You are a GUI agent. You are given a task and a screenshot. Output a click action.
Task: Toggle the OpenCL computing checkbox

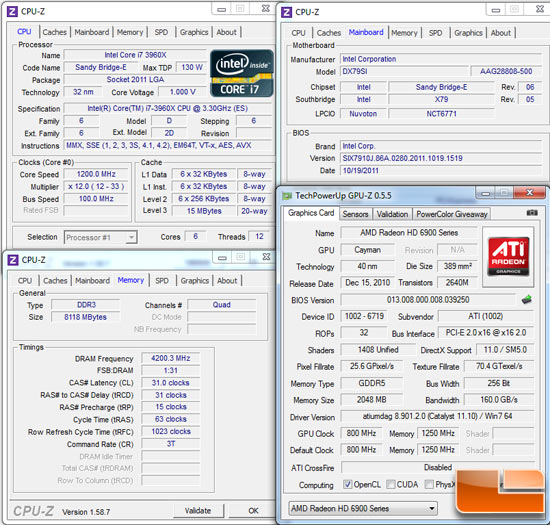point(347,484)
